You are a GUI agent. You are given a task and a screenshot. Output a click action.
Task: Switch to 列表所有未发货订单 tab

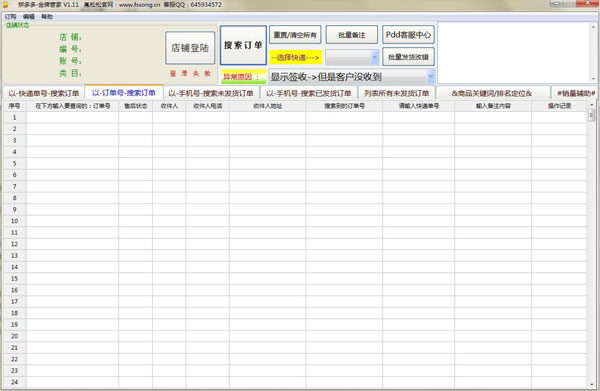pos(396,93)
